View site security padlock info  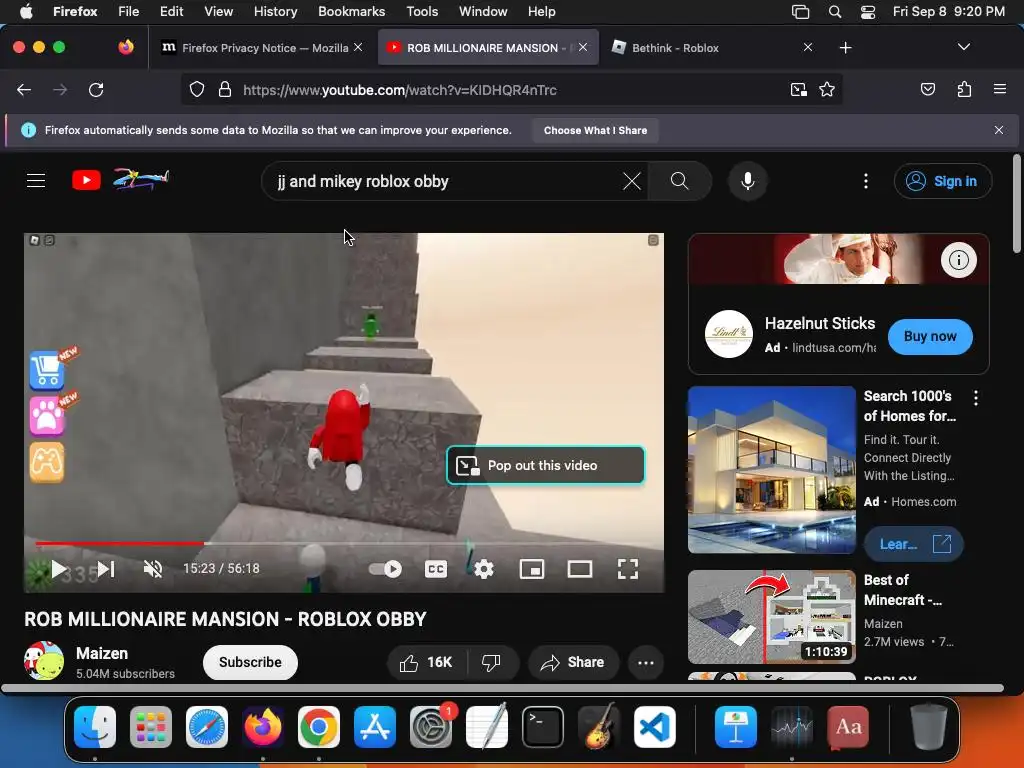tap(225, 89)
